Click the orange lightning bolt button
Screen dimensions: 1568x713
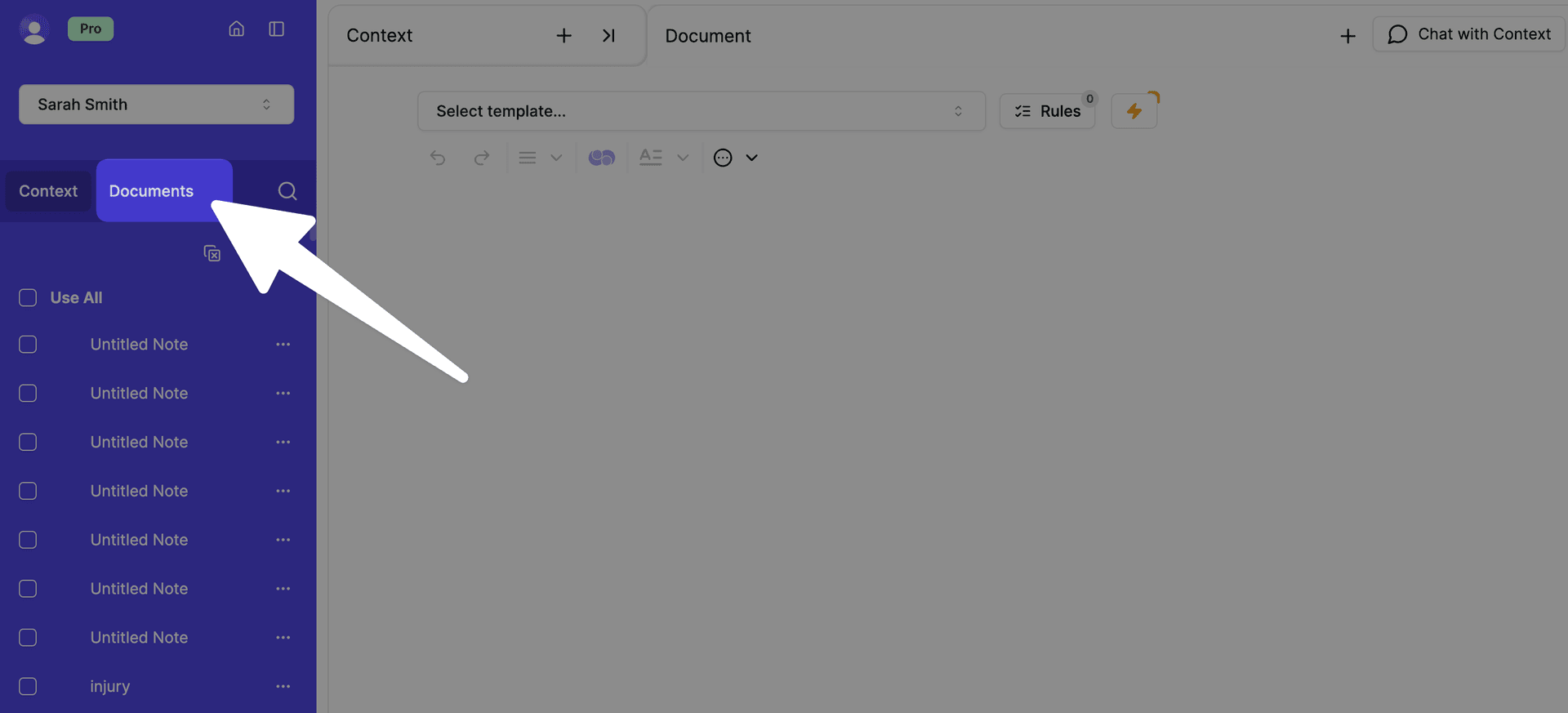(1134, 111)
